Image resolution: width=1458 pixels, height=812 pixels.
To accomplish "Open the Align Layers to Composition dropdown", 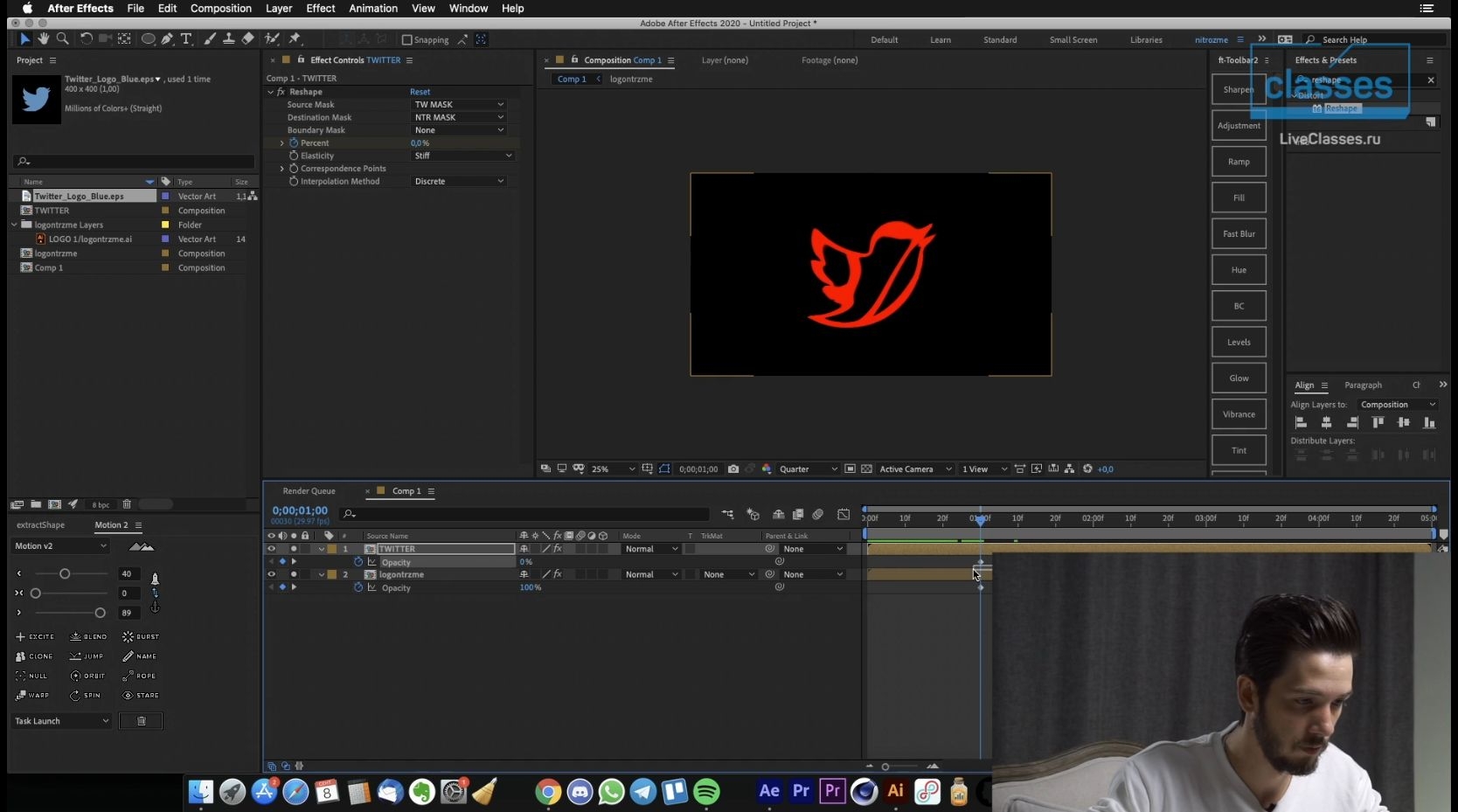I will tap(1398, 405).
